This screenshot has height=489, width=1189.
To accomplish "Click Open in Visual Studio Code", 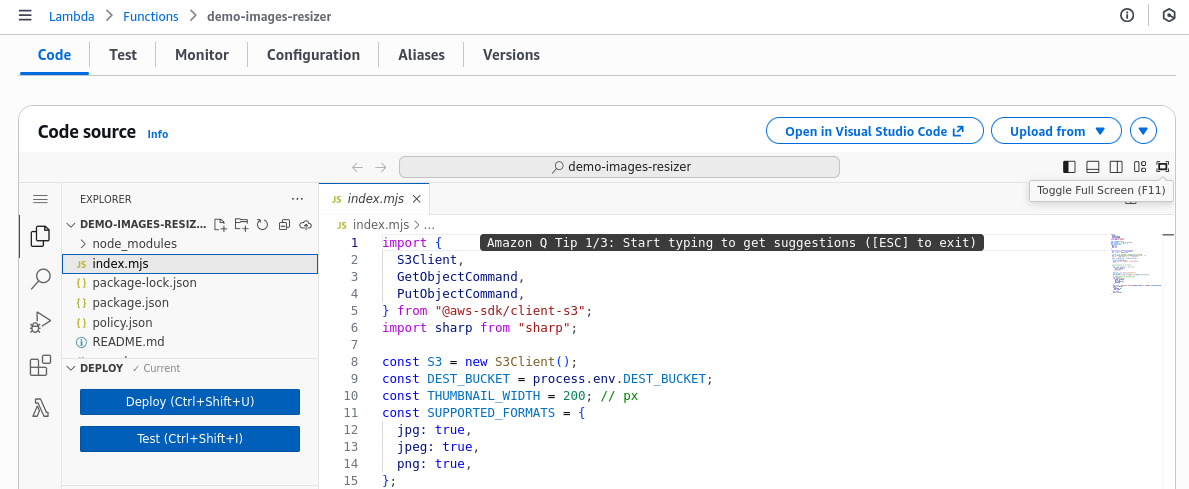I will point(874,131).
